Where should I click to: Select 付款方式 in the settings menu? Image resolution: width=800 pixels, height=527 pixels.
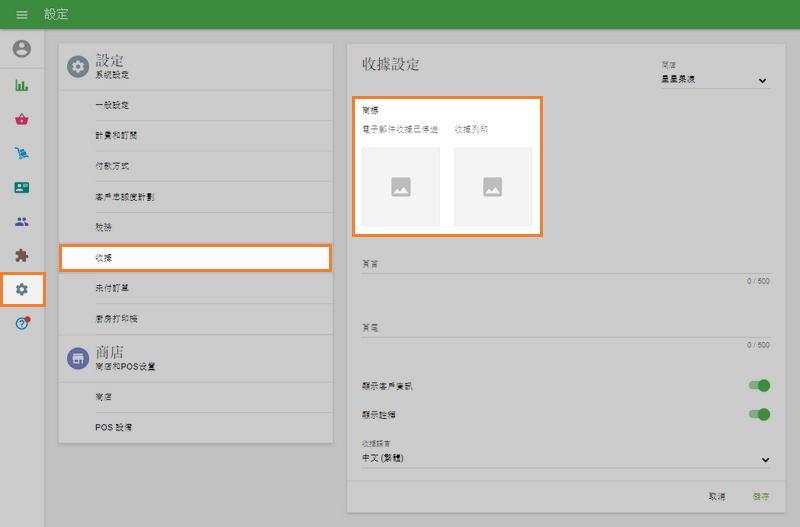[196, 166]
